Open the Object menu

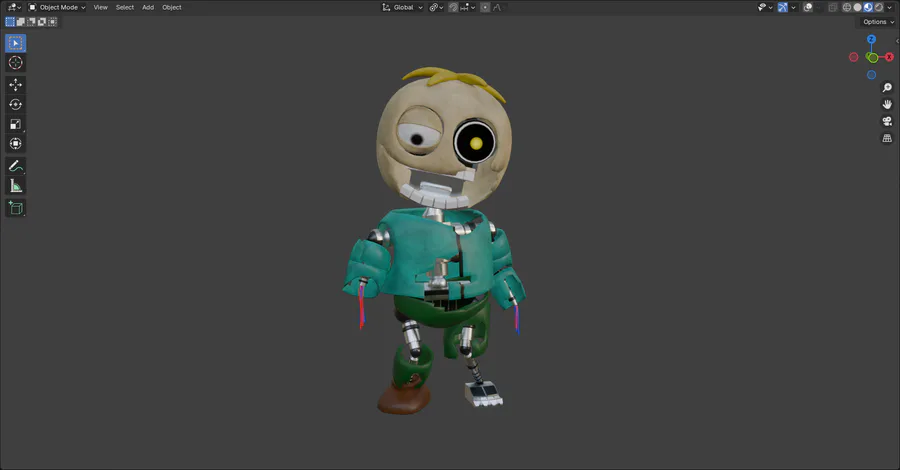pos(172,7)
